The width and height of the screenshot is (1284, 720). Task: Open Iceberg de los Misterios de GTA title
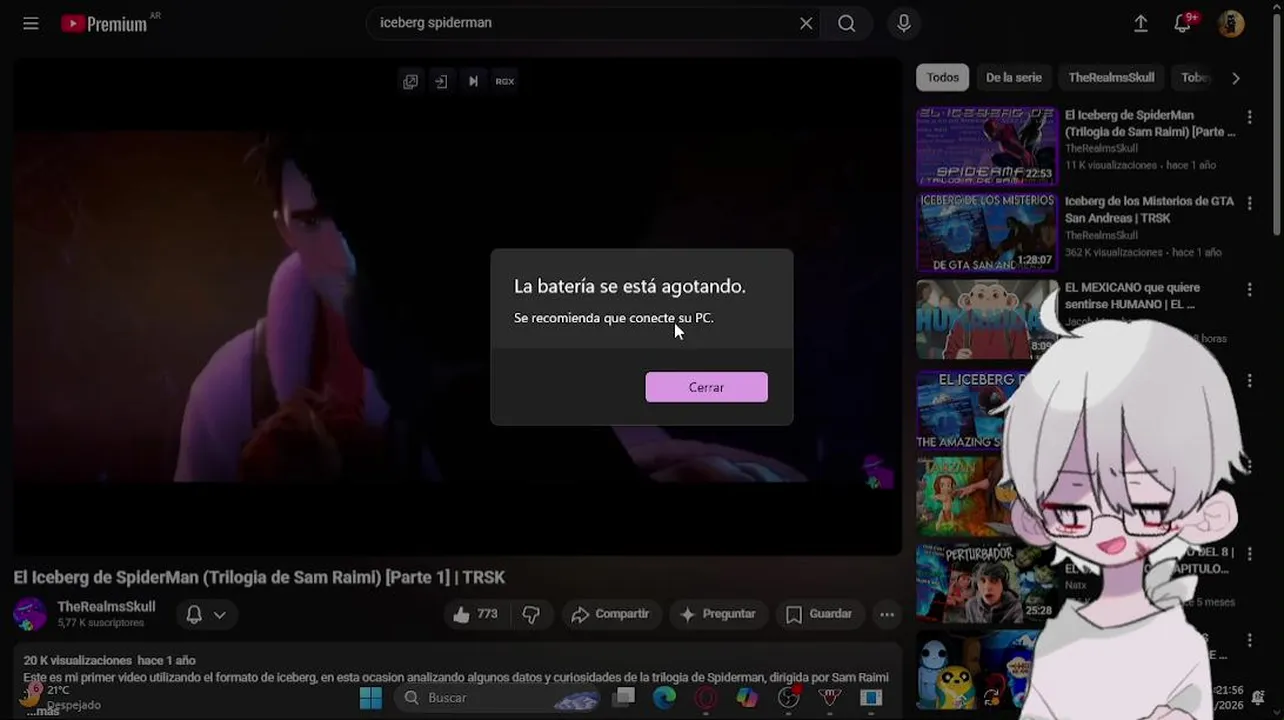(x=1149, y=209)
